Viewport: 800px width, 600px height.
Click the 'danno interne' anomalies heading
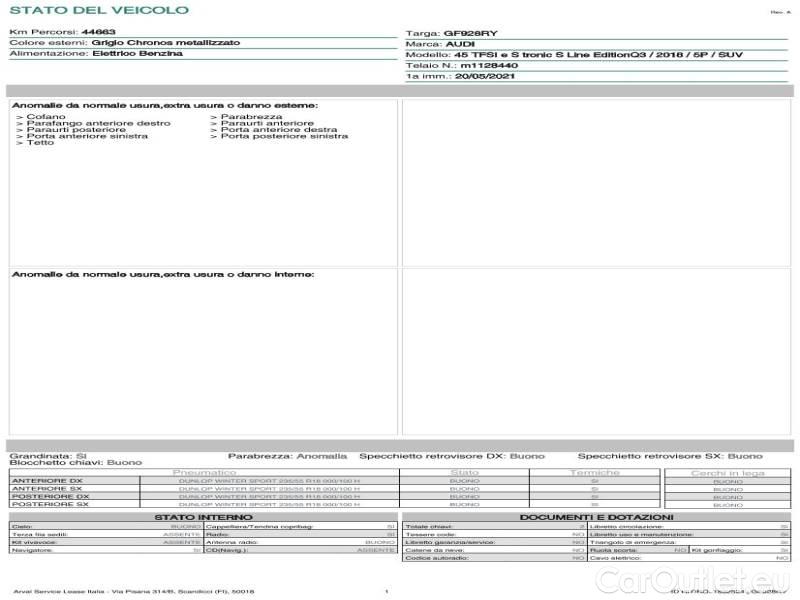163,274
